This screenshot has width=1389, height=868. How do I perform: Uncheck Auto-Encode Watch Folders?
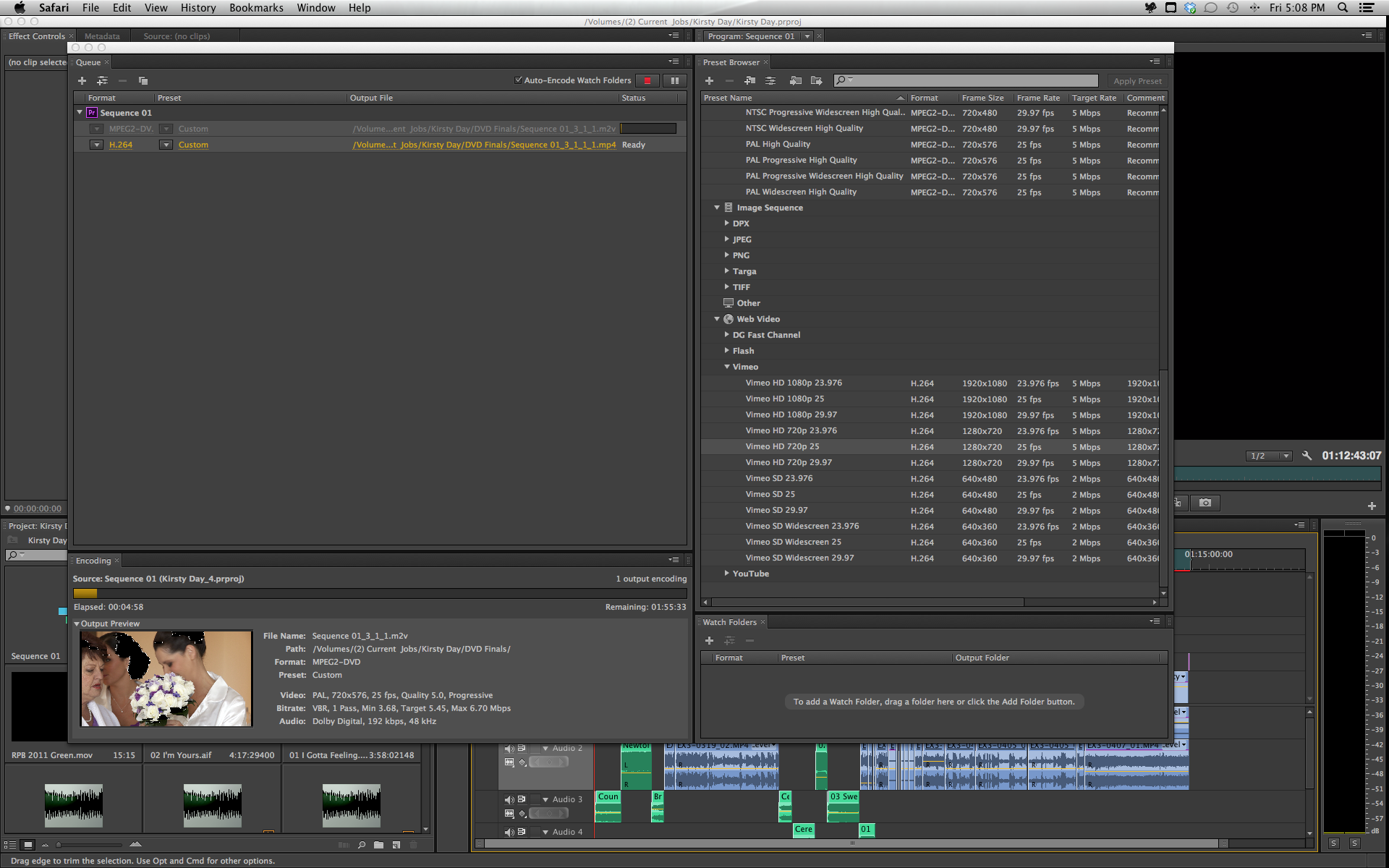[518, 80]
